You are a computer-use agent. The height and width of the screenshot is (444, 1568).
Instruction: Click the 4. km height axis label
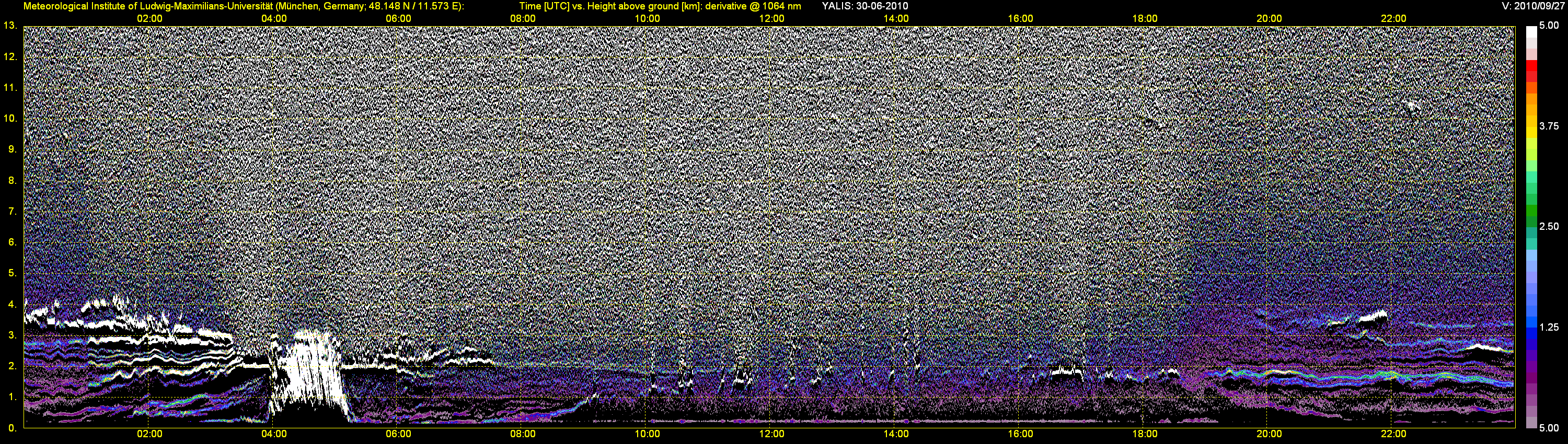coord(12,304)
